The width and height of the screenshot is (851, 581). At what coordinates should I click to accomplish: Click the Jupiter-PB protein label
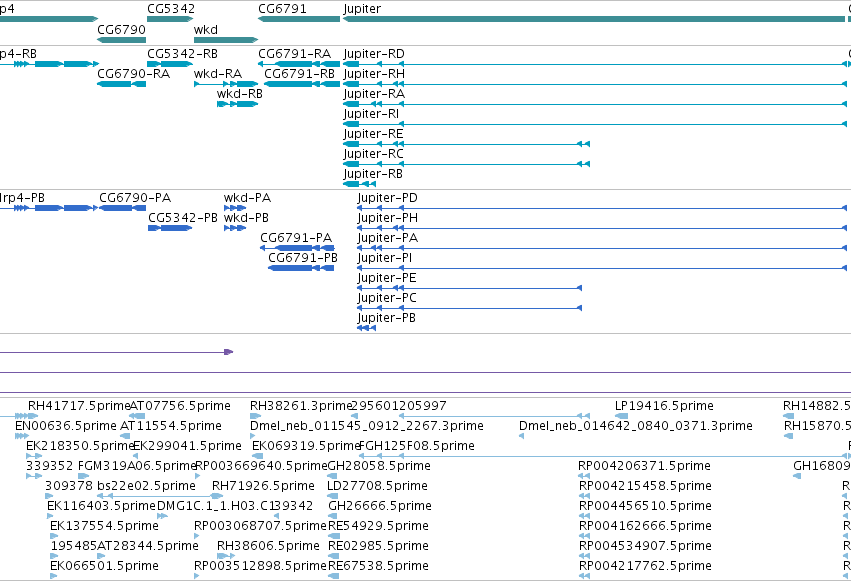386,318
